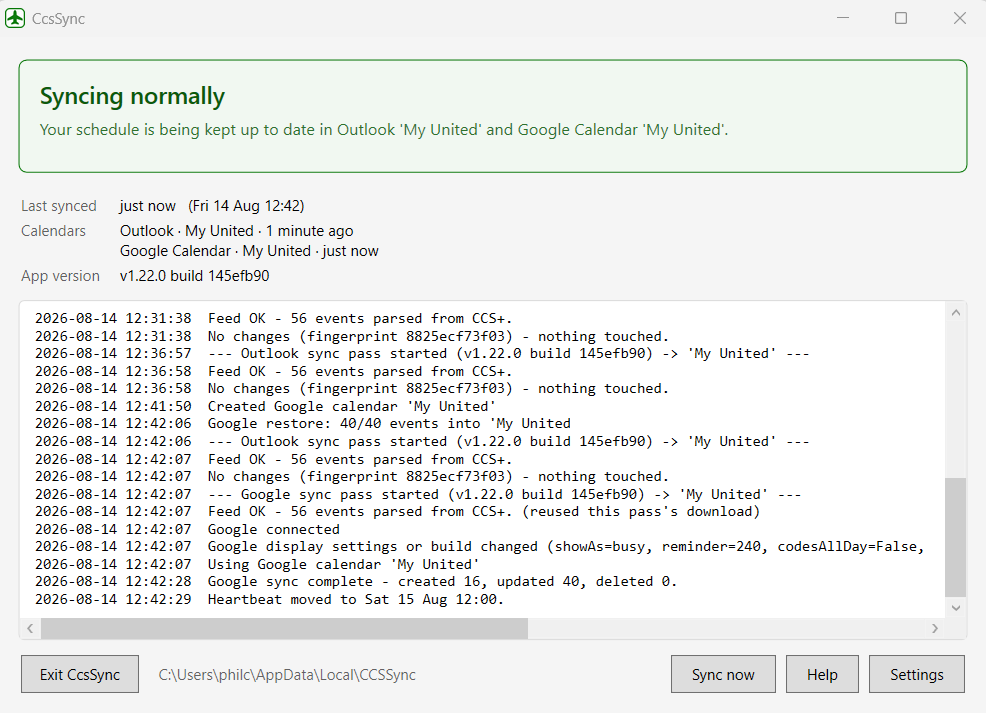Click the 12:31:38 'No changes' log line

pos(352,336)
